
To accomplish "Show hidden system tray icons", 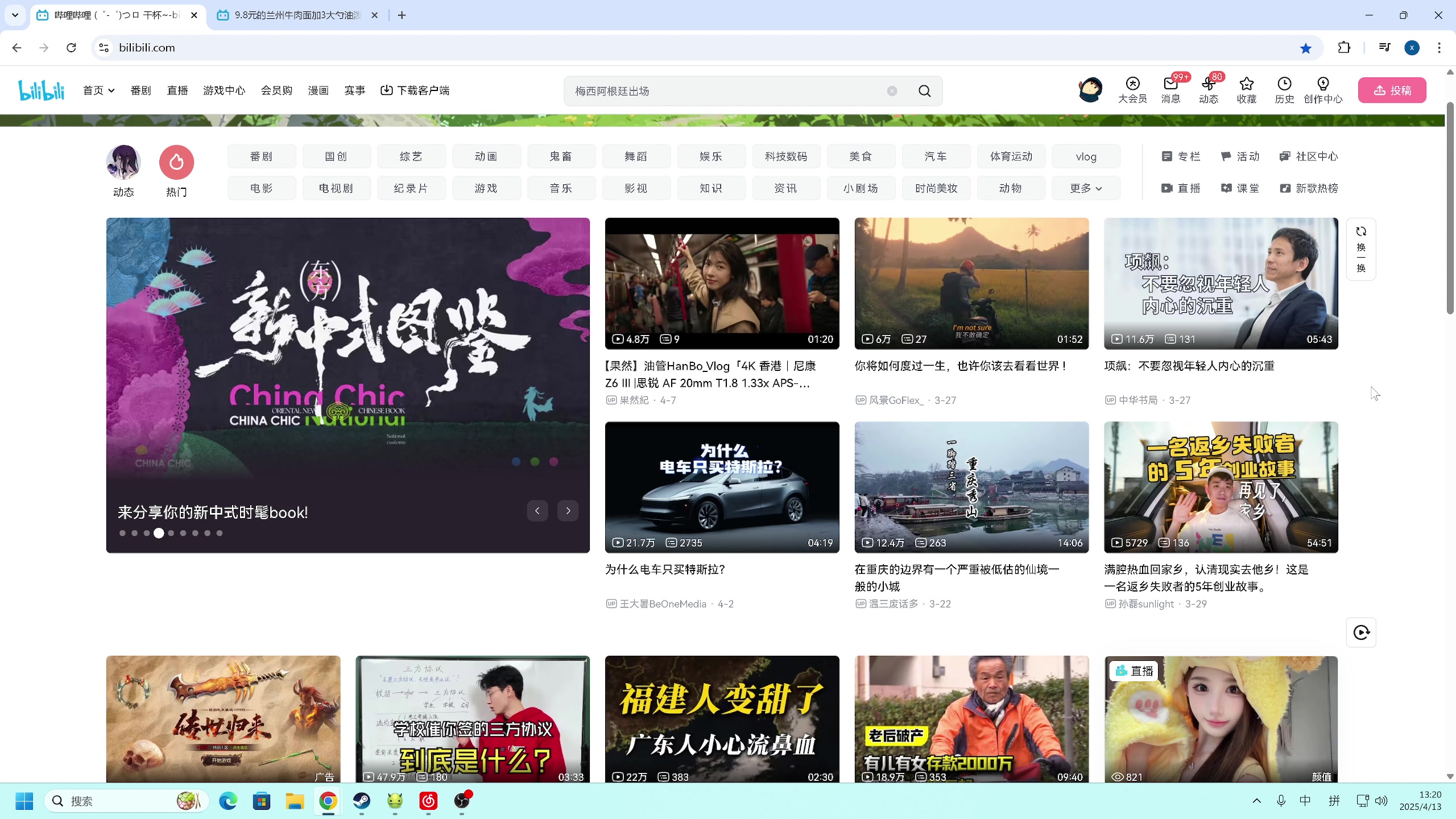I will (x=1256, y=801).
